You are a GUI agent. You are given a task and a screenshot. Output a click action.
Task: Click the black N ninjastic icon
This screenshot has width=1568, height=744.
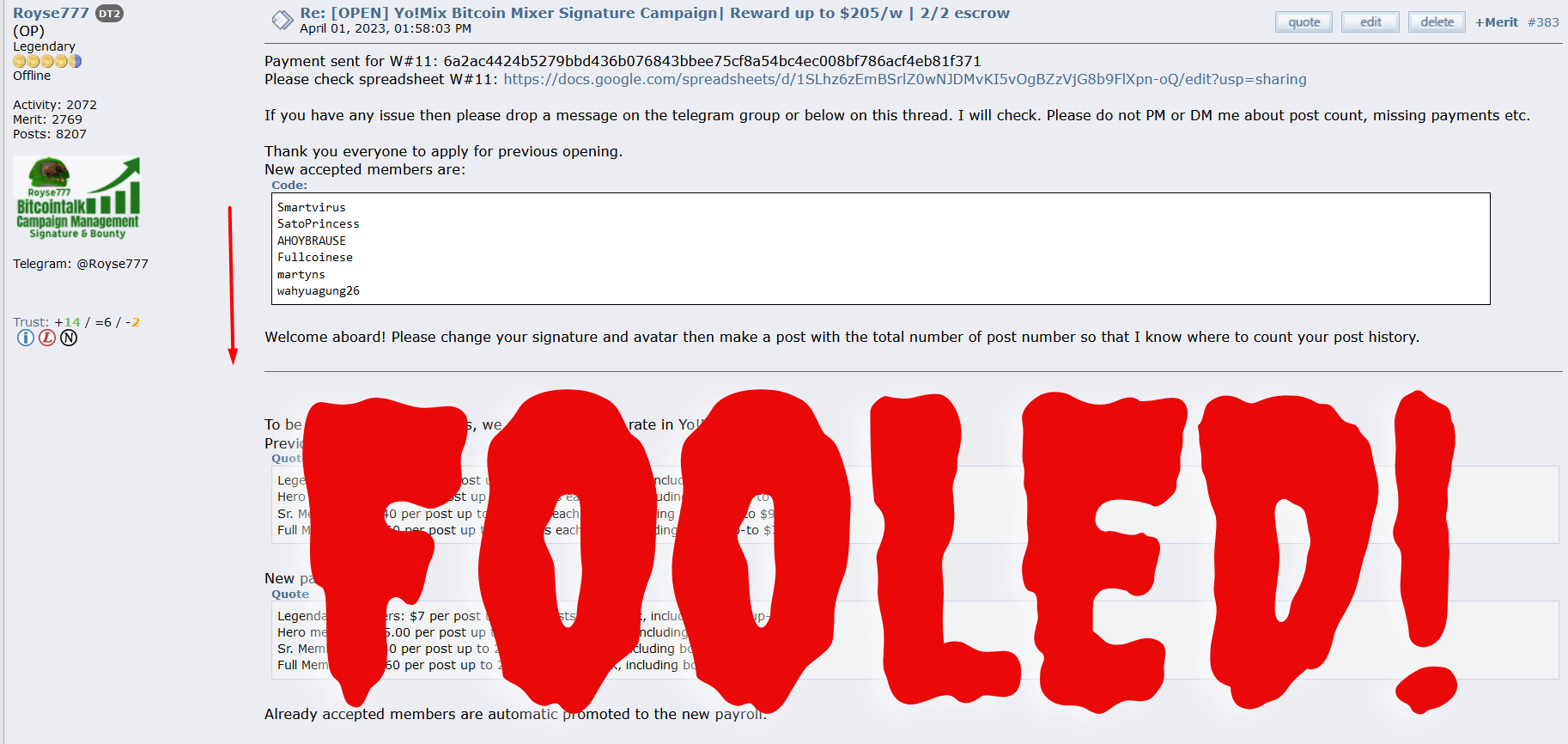(x=69, y=338)
